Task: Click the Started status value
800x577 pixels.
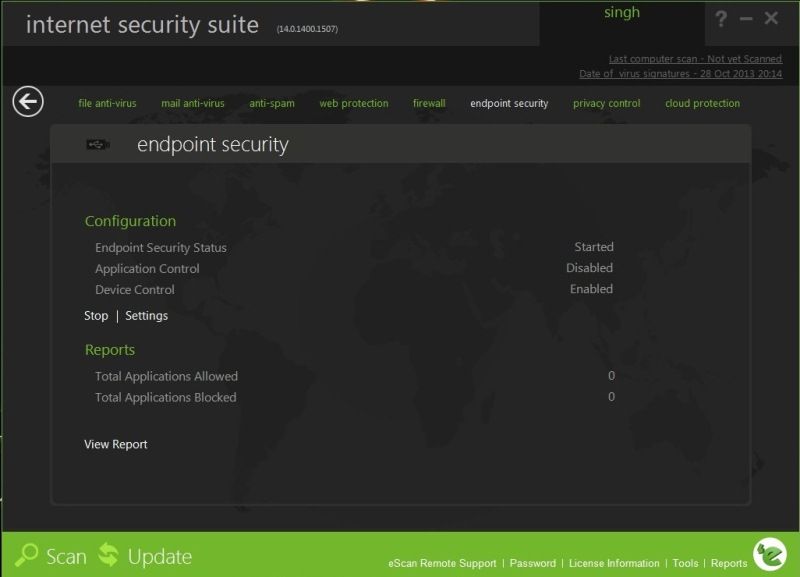Action: (594, 247)
